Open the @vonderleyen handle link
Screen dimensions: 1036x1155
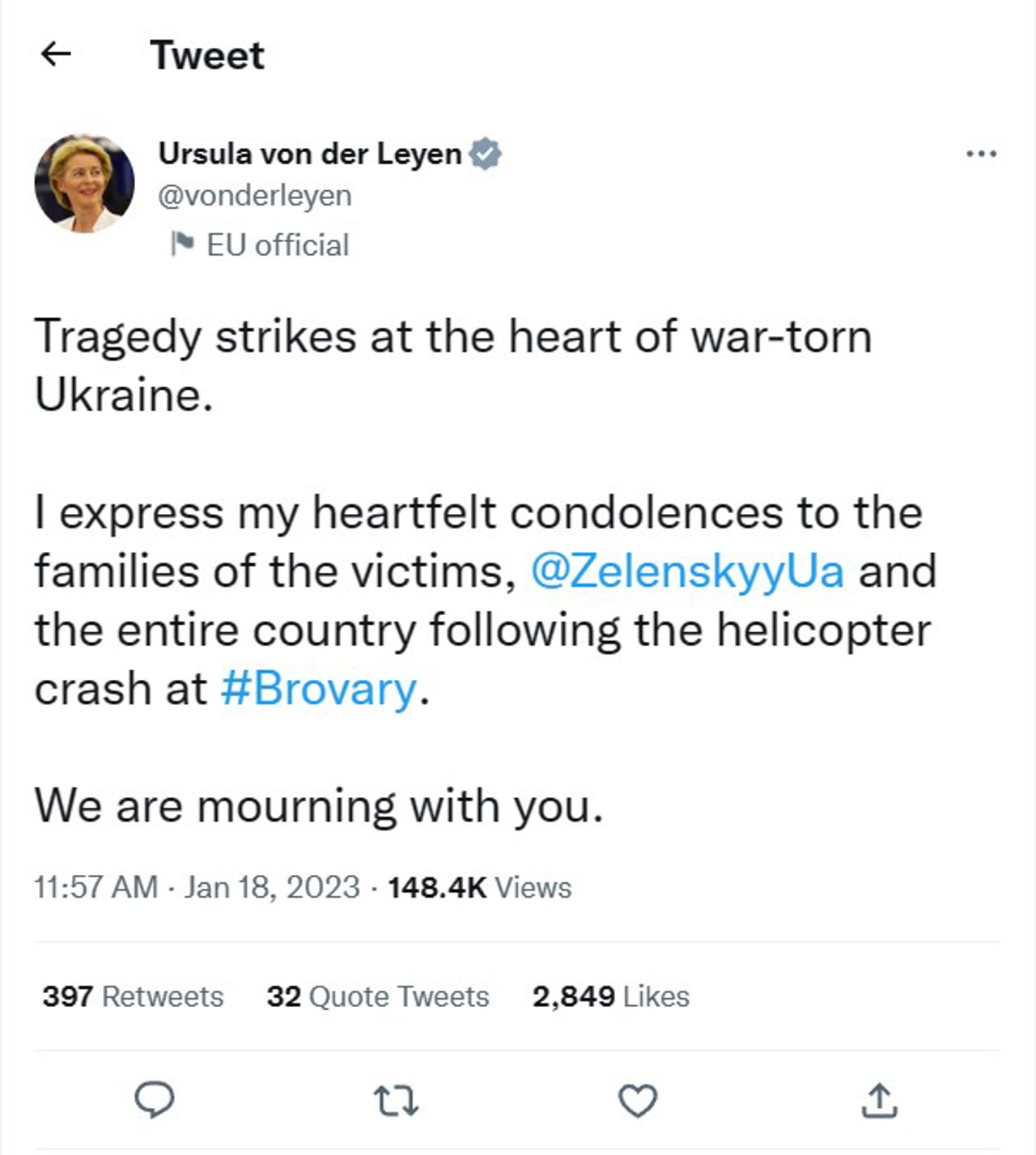point(255,196)
